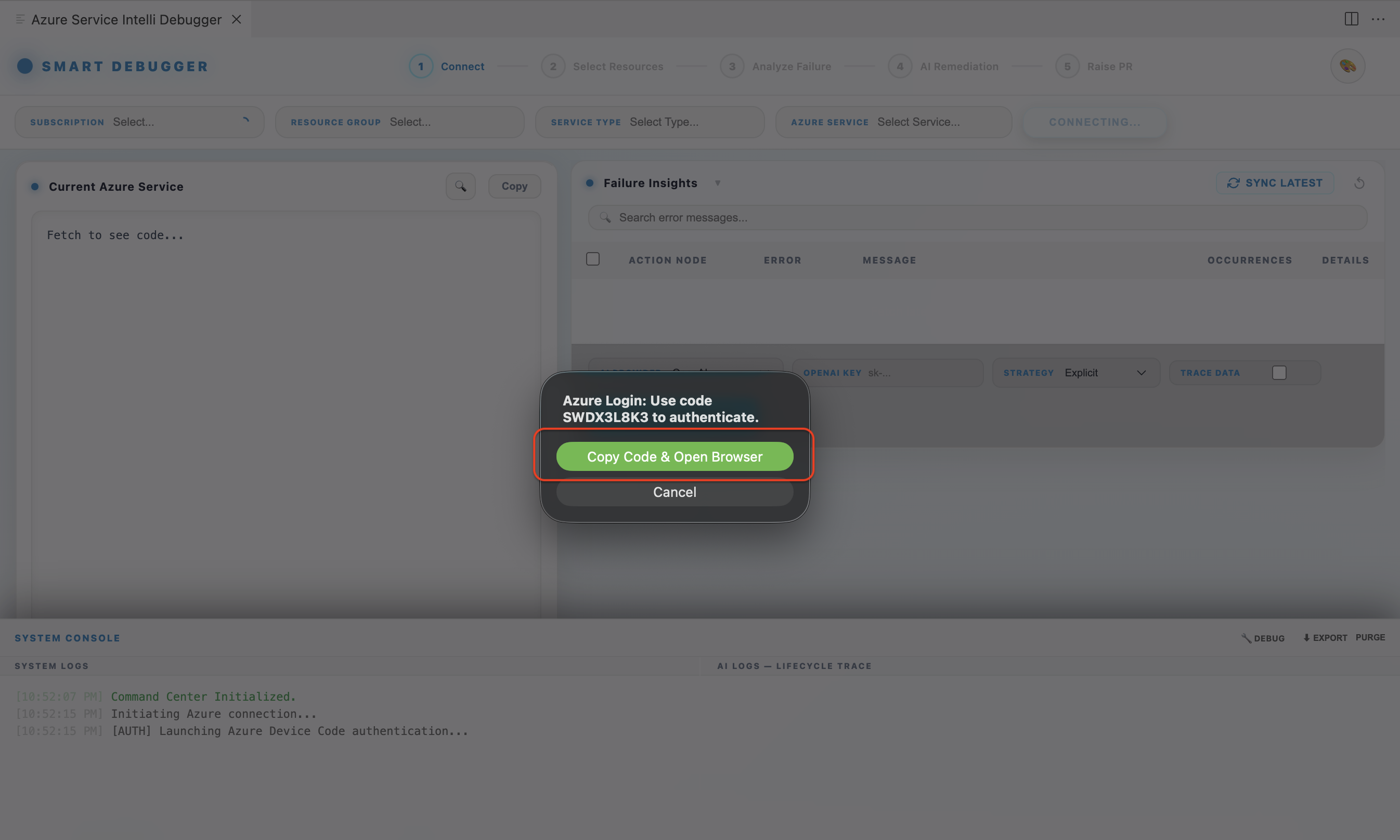Click the Action Node column header
The width and height of the screenshot is (1400, 840).
point(667,260)
